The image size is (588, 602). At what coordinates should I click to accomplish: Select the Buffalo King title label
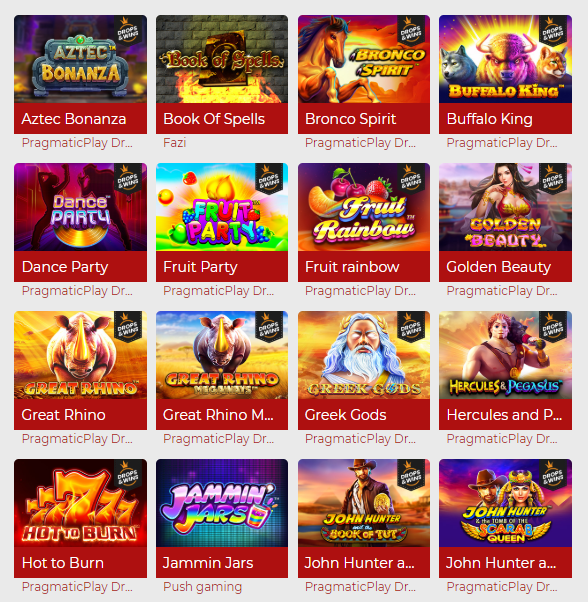pos(489,119)
